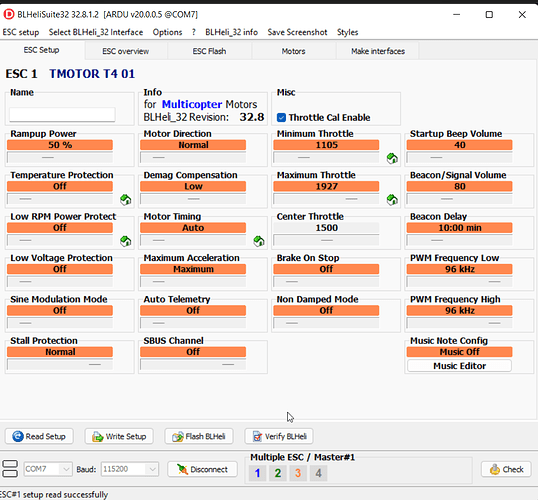This screenshot has height=500, width=538.
Task: Reset Low RPM Power Protect house icon
Action: coord(126,241)
